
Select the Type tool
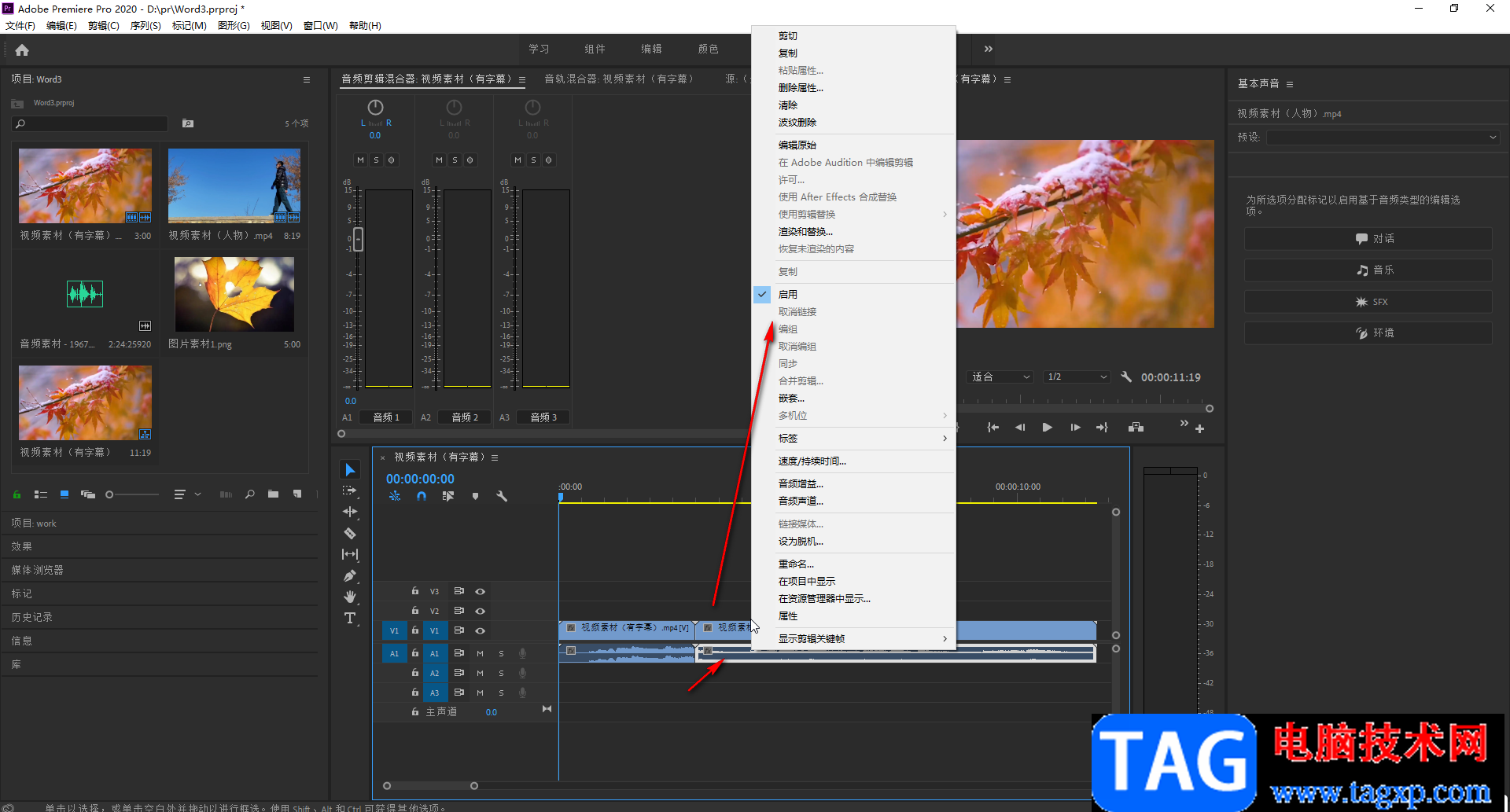click(350, 619)
